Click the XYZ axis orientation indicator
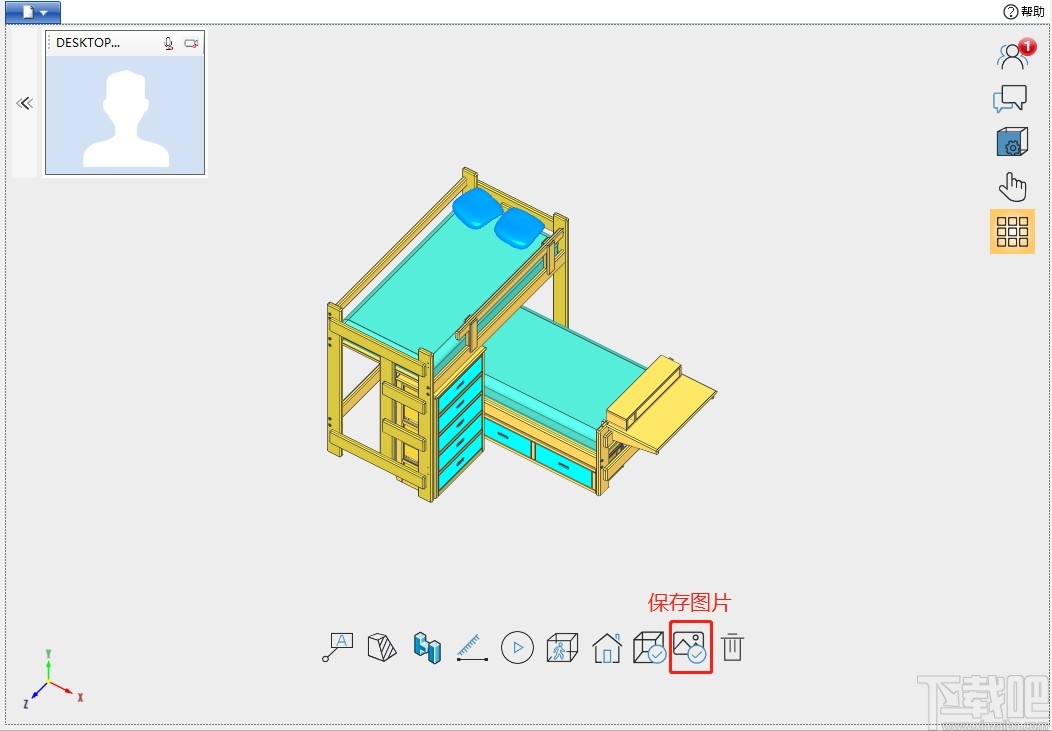Image resolution: width=1052 pixels, height=731 pixels. point(52,679)
